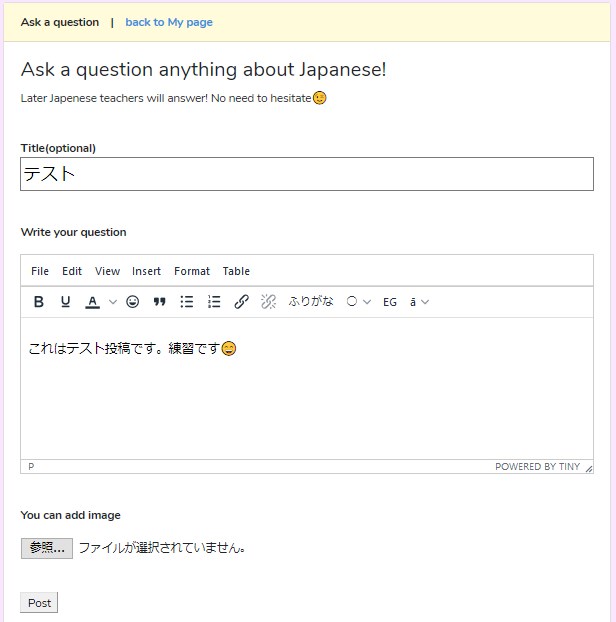
Task: Click the Title input field
Action: point(307,174)
